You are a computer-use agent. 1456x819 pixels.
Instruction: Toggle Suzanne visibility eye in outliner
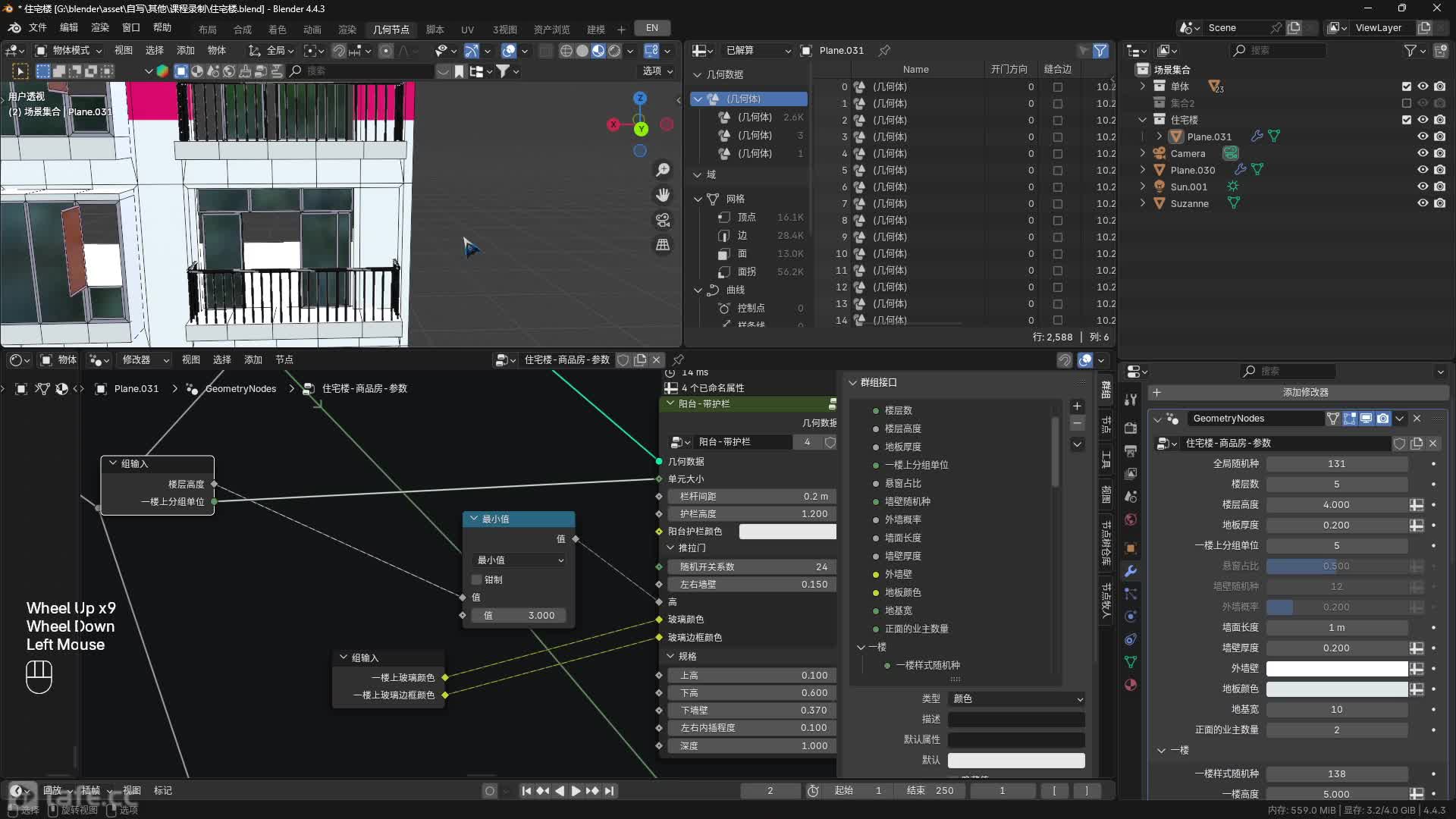point(1423,203)
